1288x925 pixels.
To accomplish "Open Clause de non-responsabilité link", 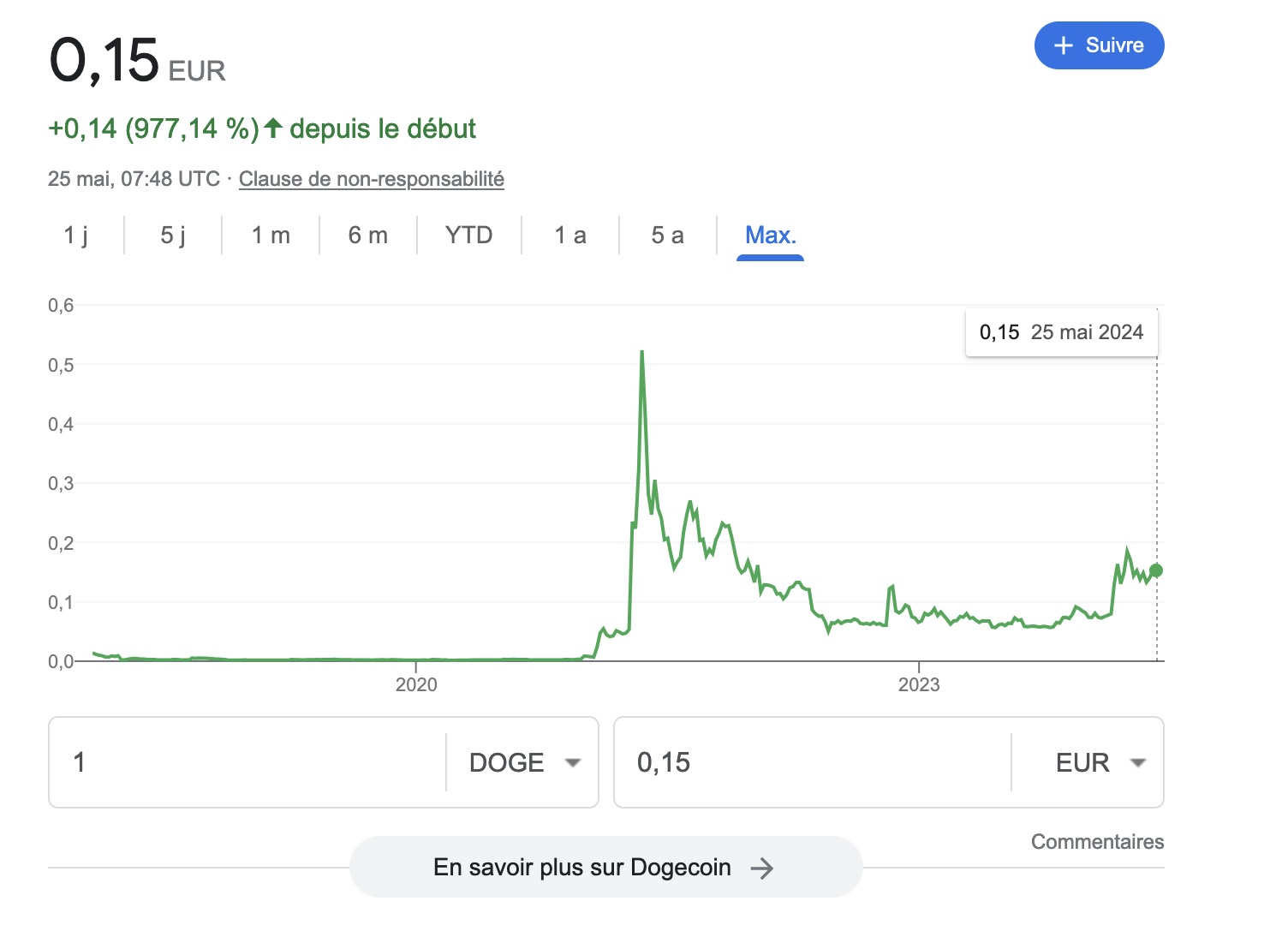I will click(372, 179).
